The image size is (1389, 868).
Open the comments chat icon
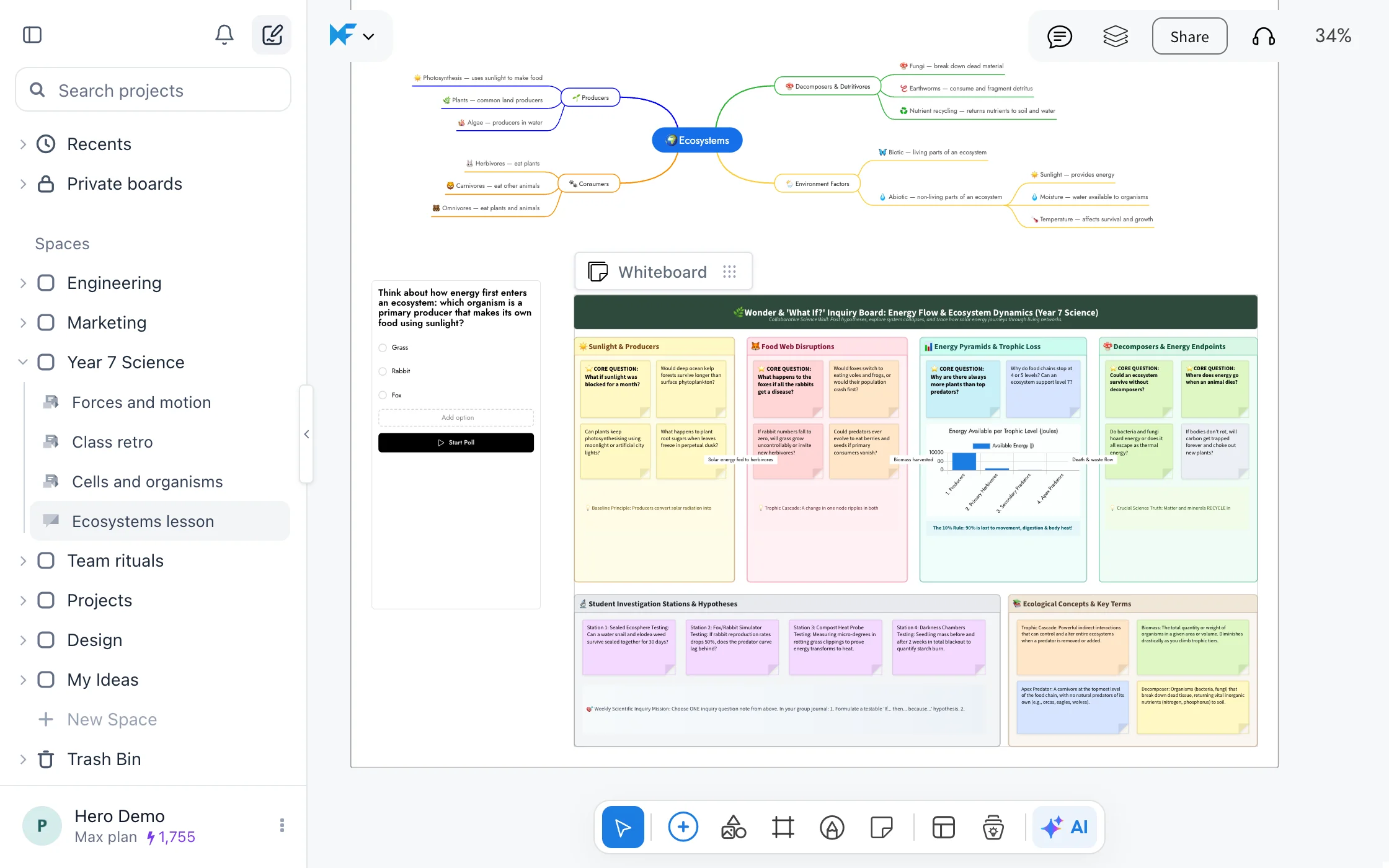1059,37
